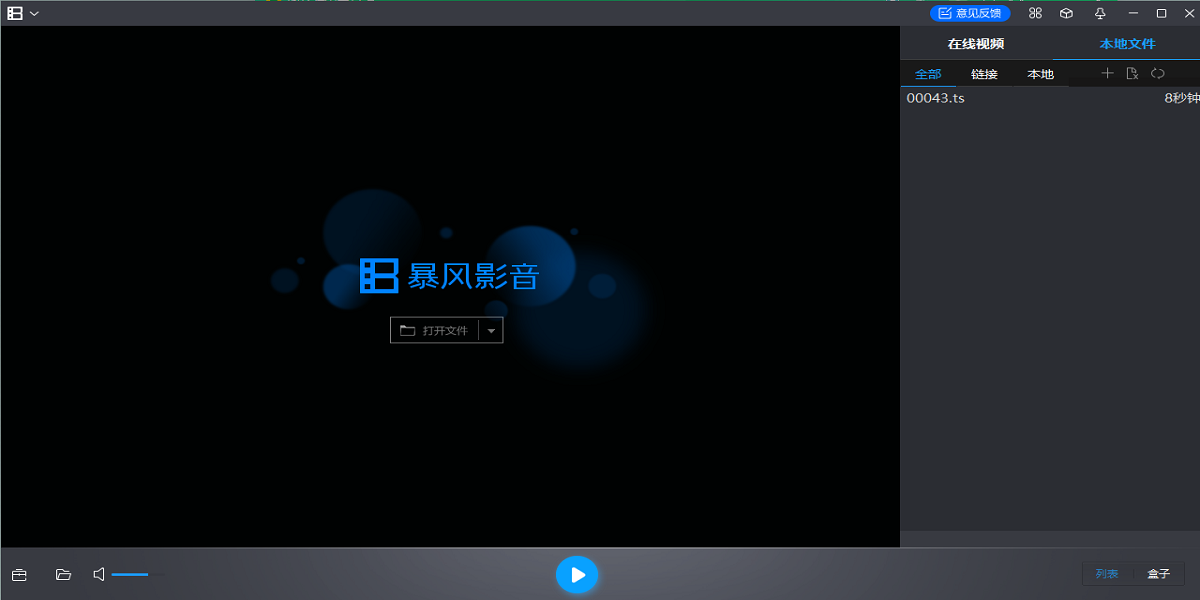The height and width of the screenshot is (600, 1200).
Task: Click the mini-mode grid icon in title bar
Action: 1035,13
